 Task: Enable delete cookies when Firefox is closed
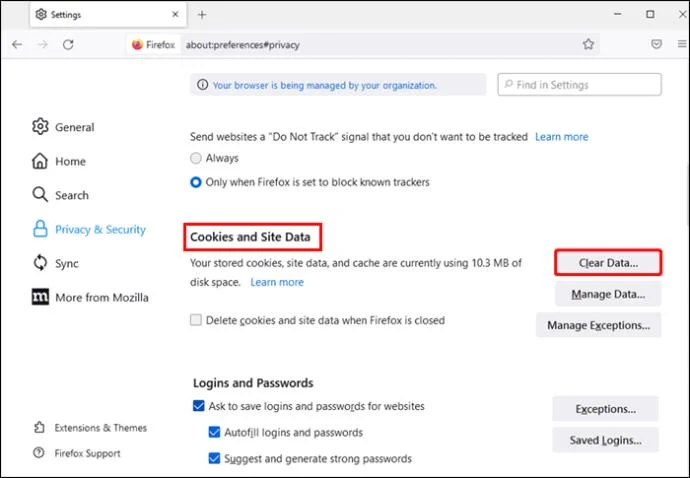(196, 321)
